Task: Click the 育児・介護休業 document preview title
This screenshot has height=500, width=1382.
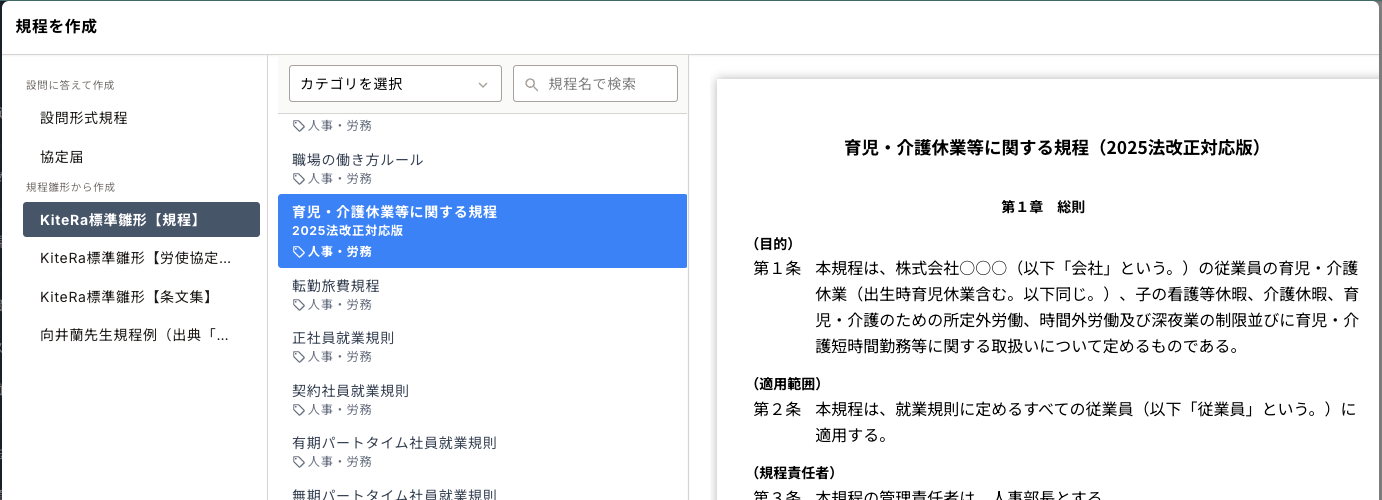Action: pos(1053,148)
